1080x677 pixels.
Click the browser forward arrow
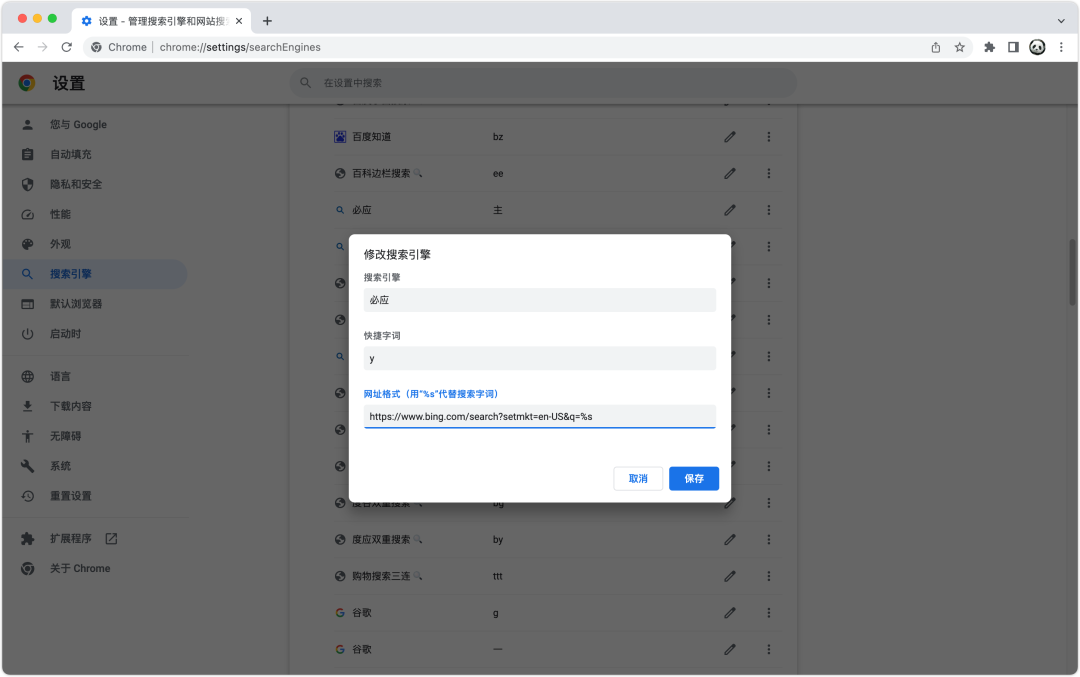(43, 47)
